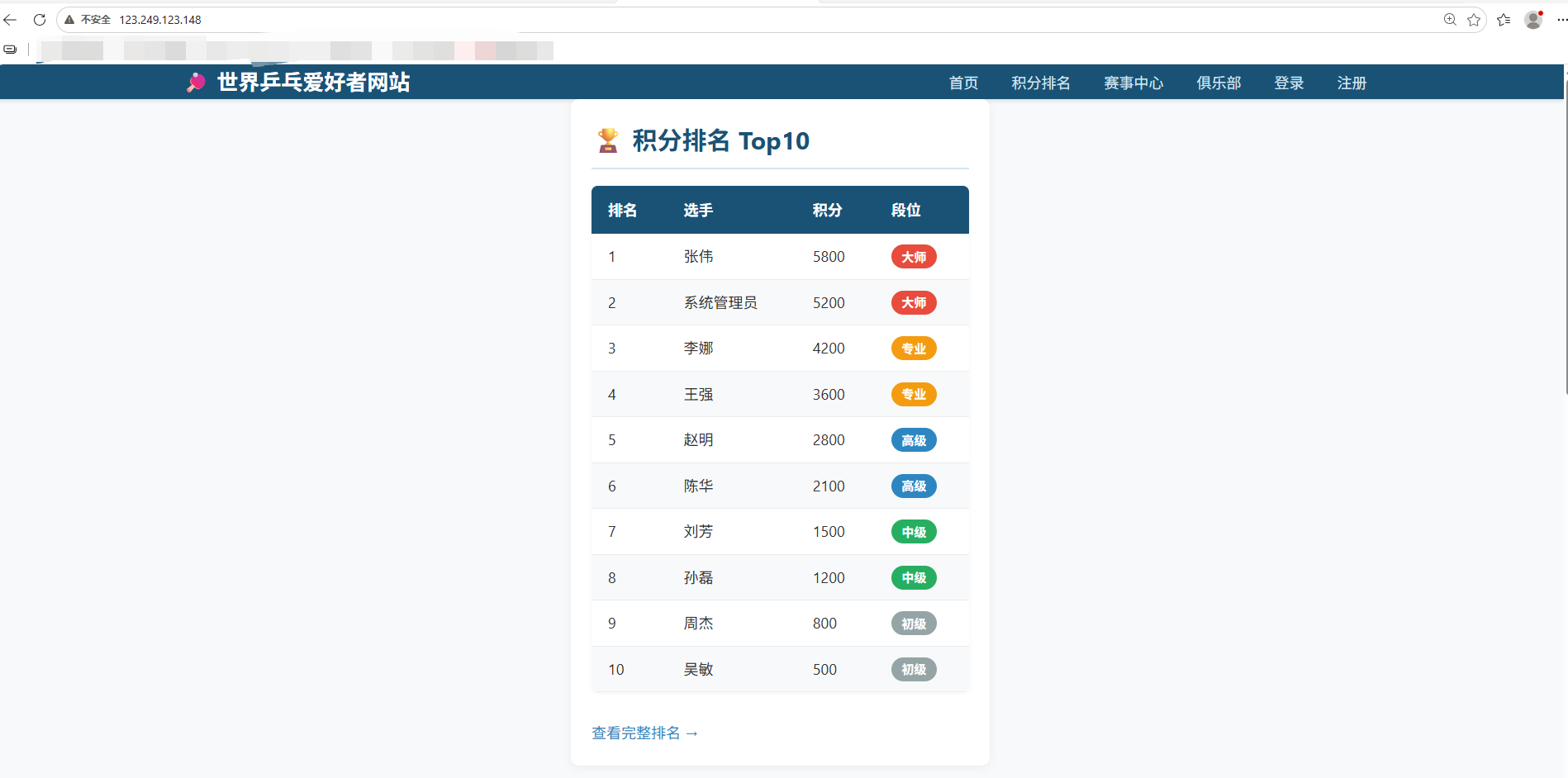
Task: Open 赛事中心 navigation item
Action: click(1133, 83)
